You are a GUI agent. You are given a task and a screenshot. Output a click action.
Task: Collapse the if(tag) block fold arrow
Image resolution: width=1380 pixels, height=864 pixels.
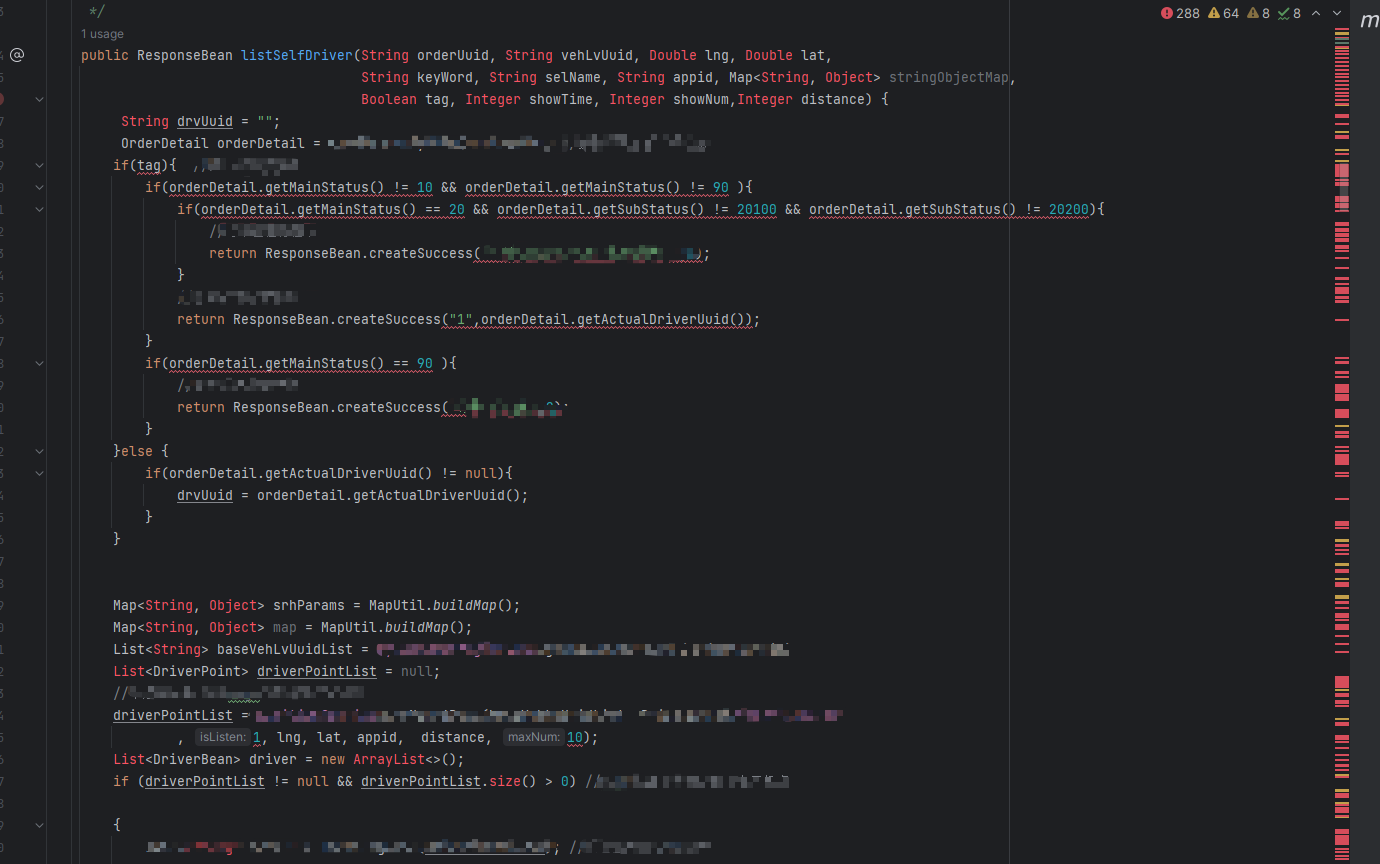pyautogui.click(x=39, y=165)
